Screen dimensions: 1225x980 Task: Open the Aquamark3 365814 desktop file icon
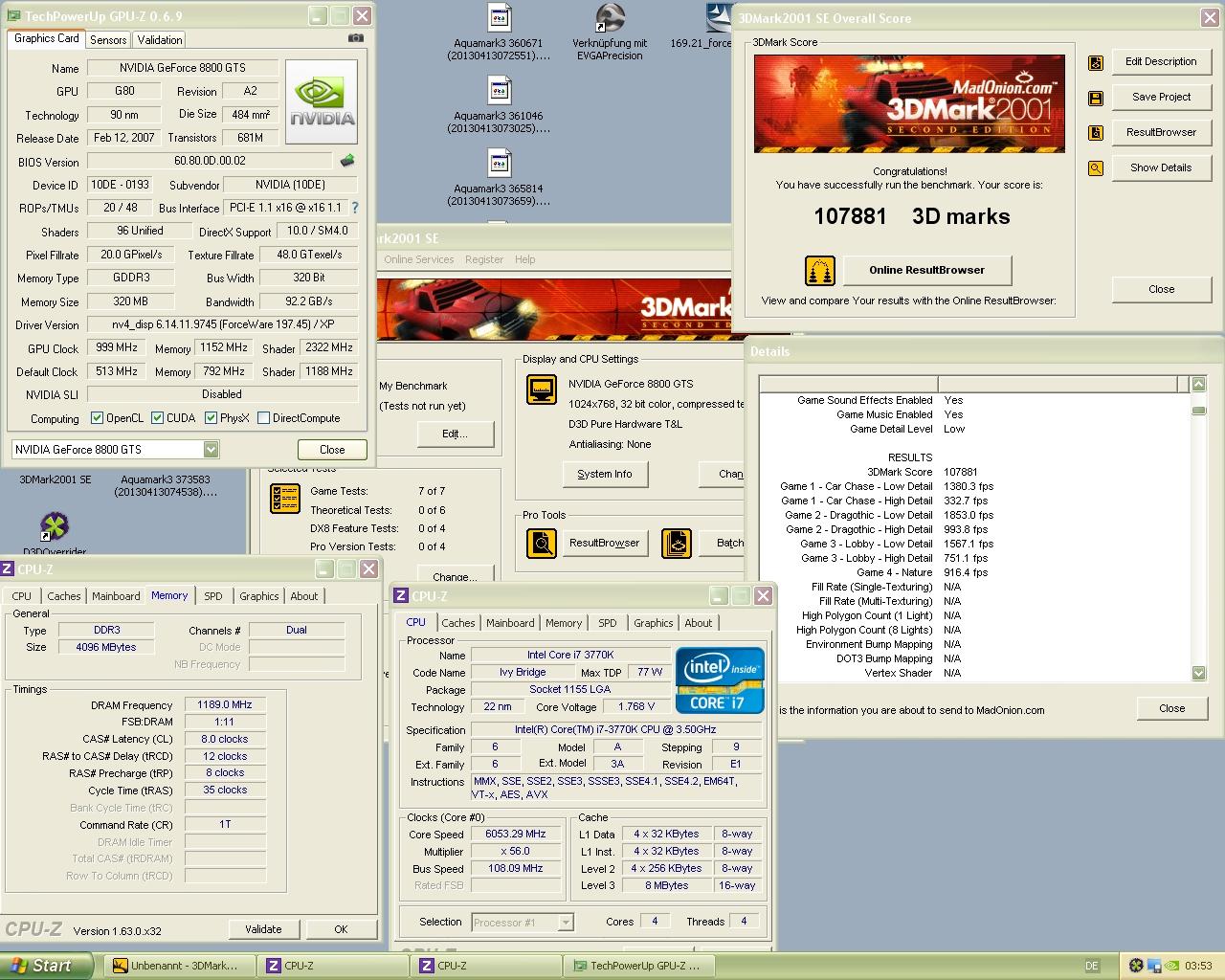[x=500, y=165]
